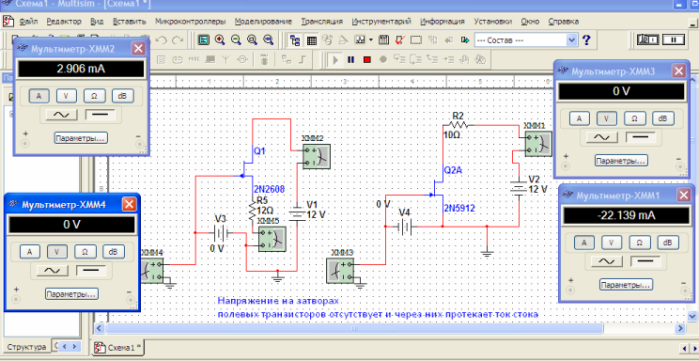Click Параметры button in Мультиметр-XMM2
This screenshot has width=699, height=361.
[81, 138]
